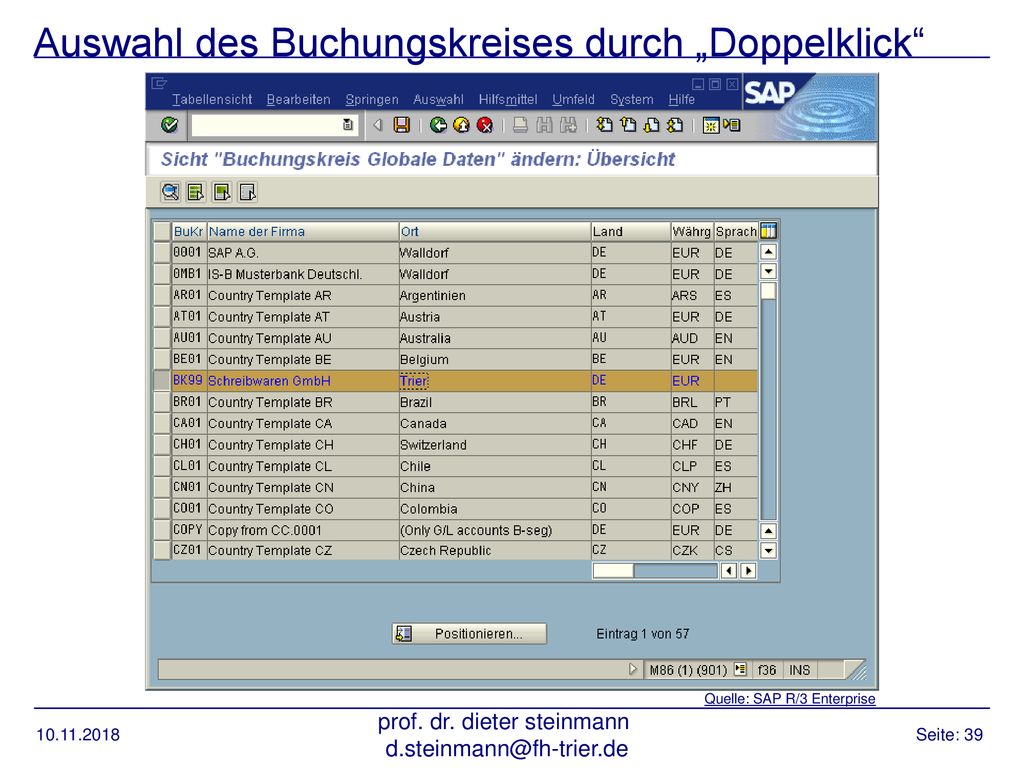Toggle row selector for CH01 row
Screen dimensions: 1024x768
coord(162,445)
